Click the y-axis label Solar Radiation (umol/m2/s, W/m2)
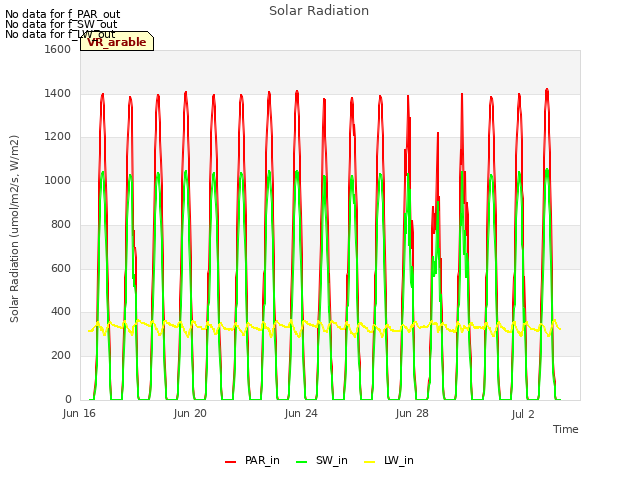The height and width of the screenshot is (480, 640). click(x=14, y=229)
